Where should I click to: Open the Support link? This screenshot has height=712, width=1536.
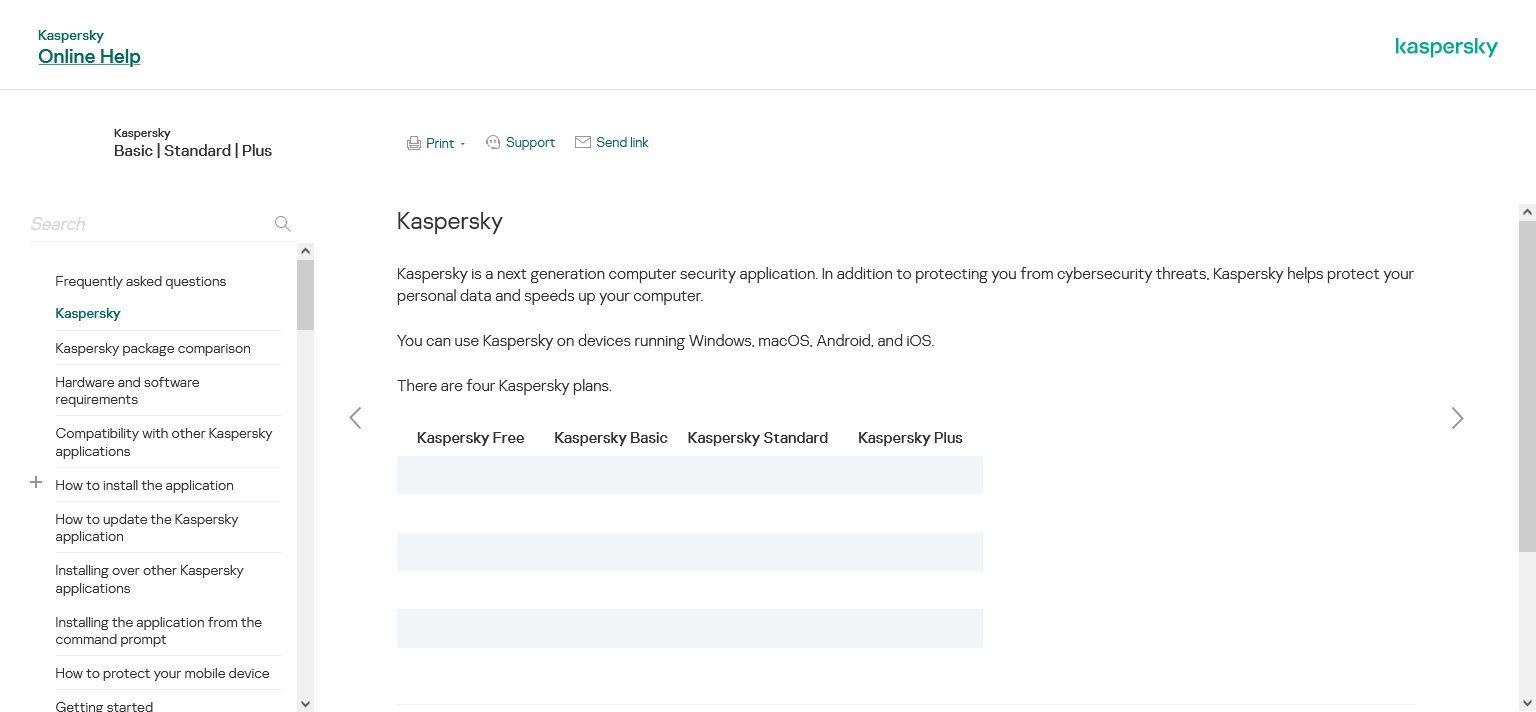click(530, 142)
